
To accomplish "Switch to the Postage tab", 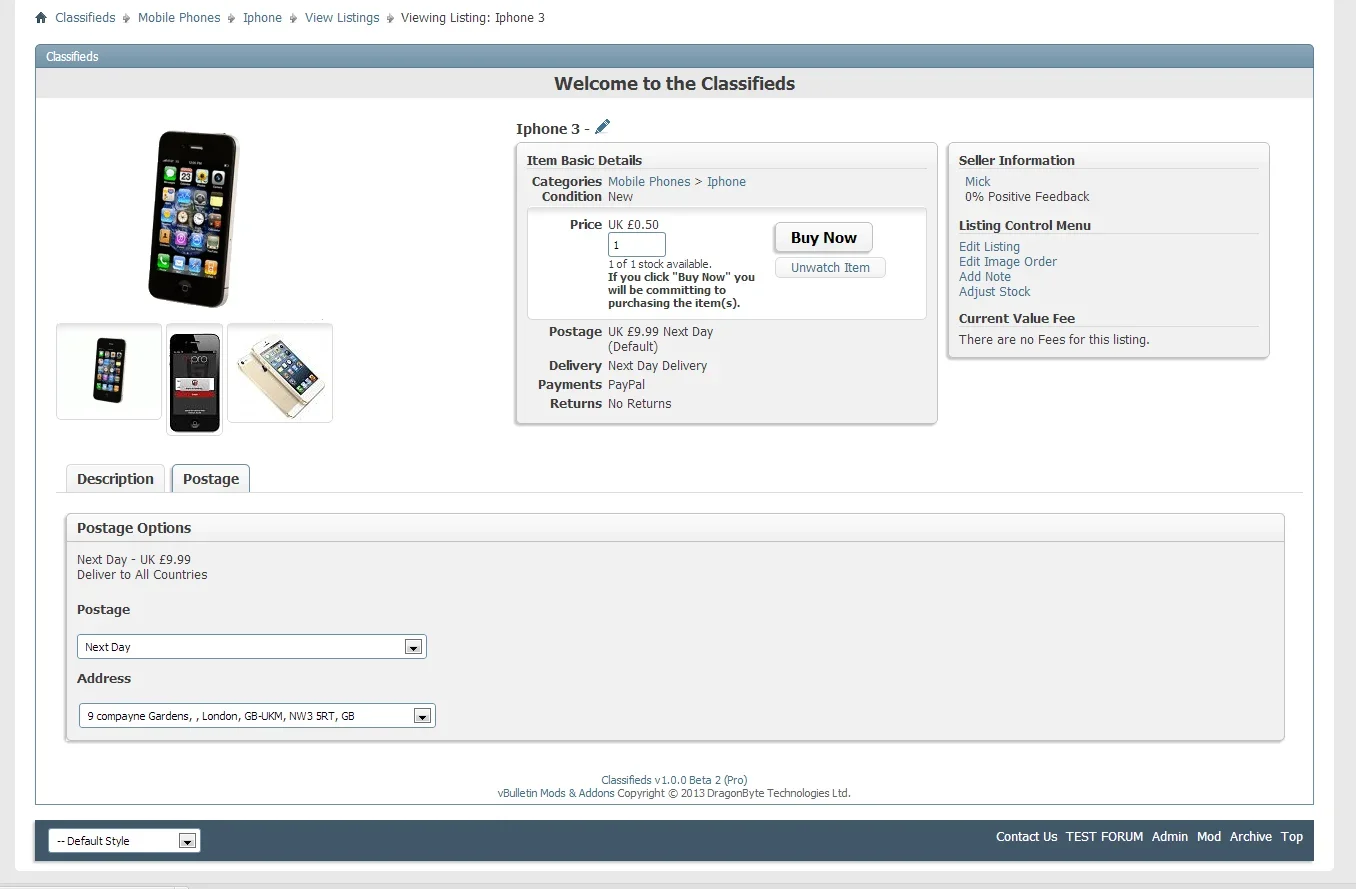I will [x=211, y=479].
